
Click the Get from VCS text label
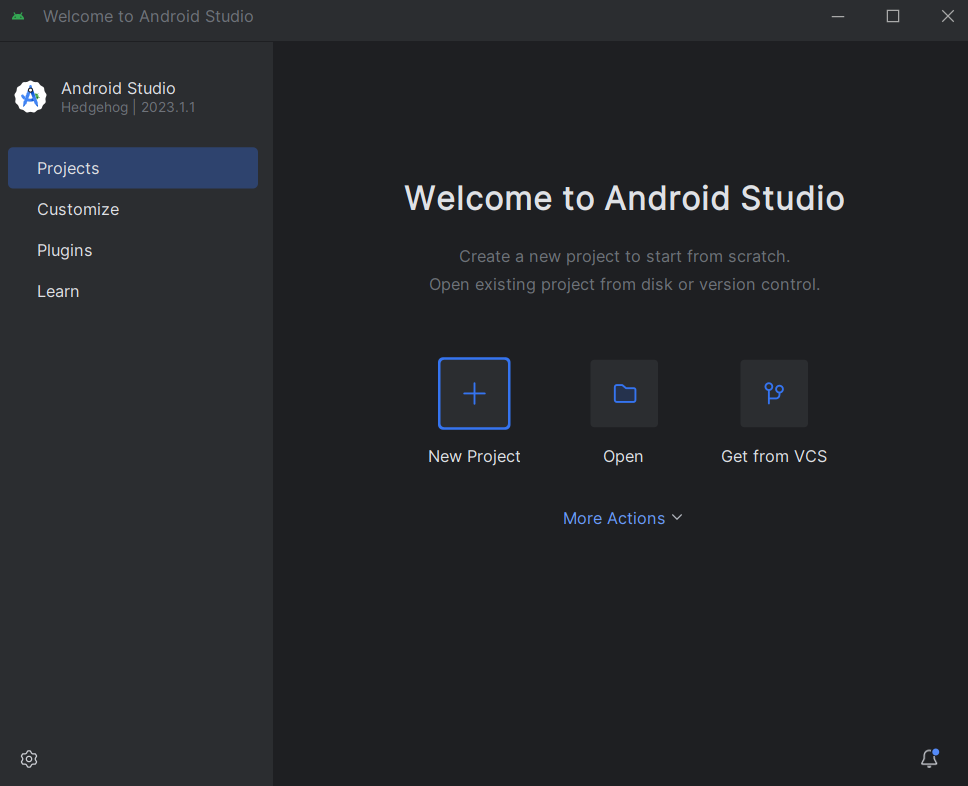(x=774, y=456)
